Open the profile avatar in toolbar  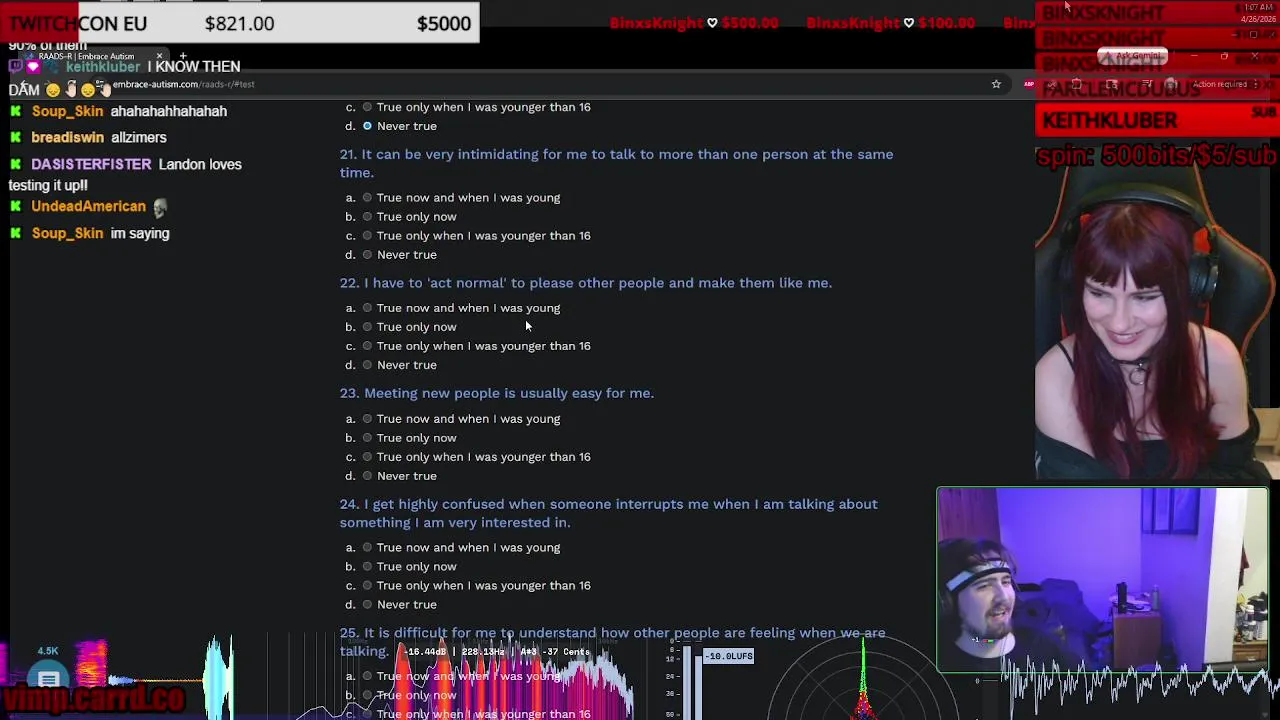coord(1171,84)
